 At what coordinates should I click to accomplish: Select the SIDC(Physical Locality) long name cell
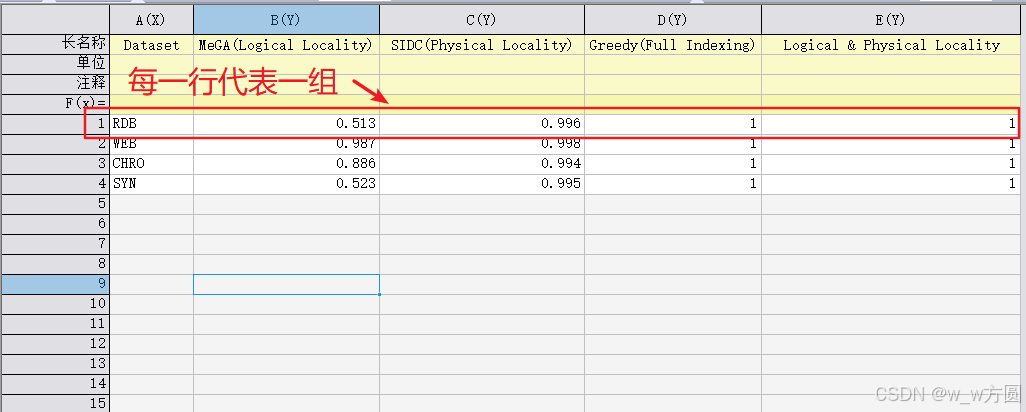click(482, 44)
